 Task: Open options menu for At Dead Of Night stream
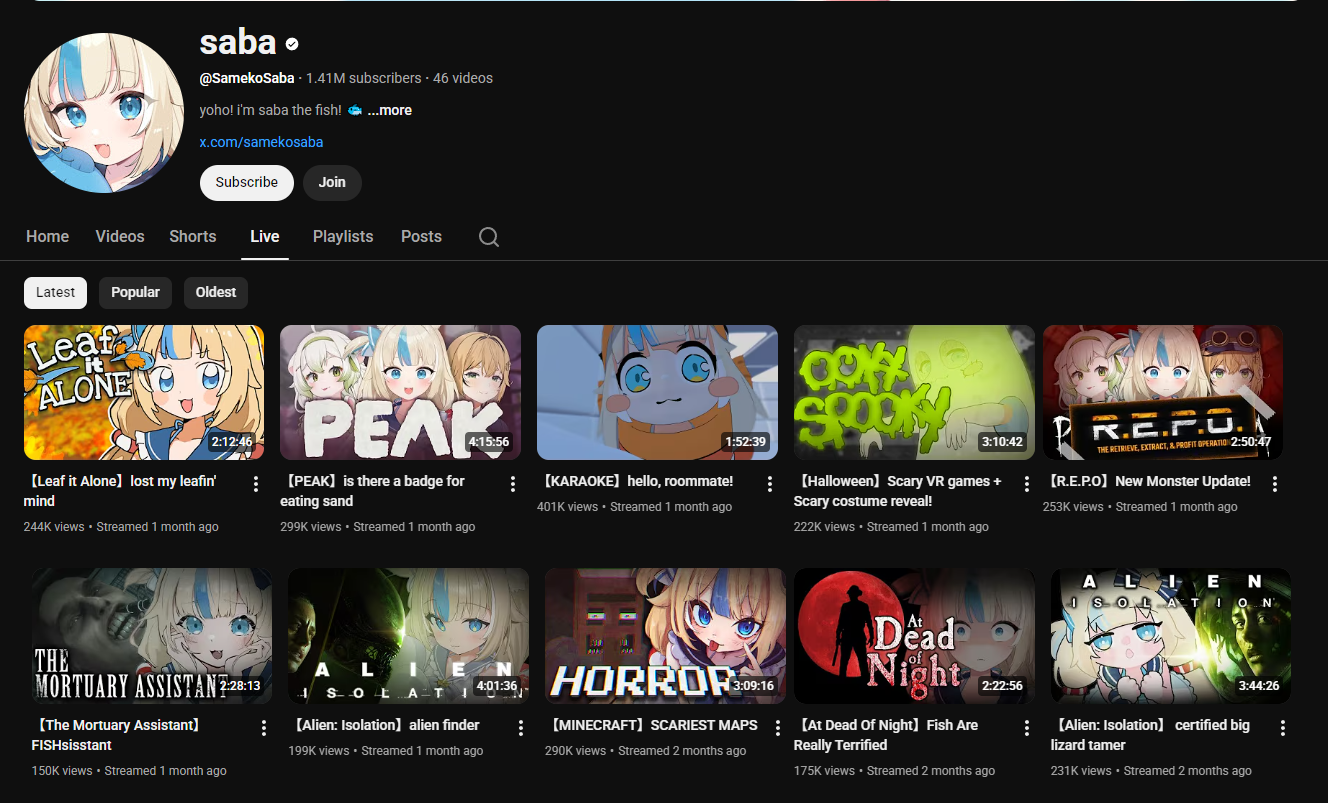(1027, 728)
